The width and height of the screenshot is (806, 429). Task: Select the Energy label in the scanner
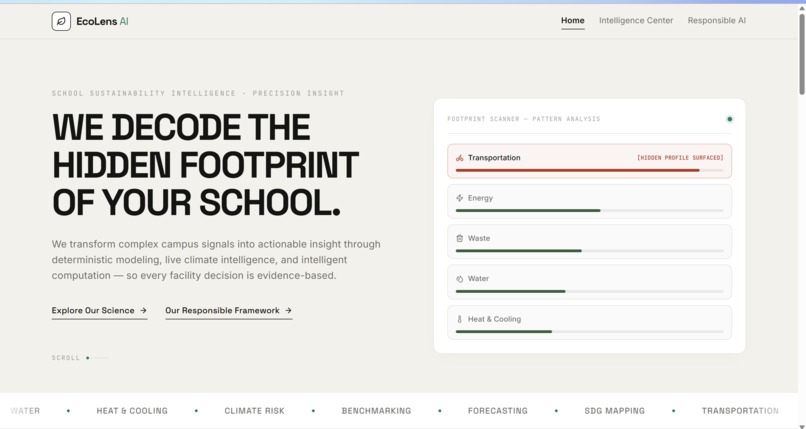(480, 198)
